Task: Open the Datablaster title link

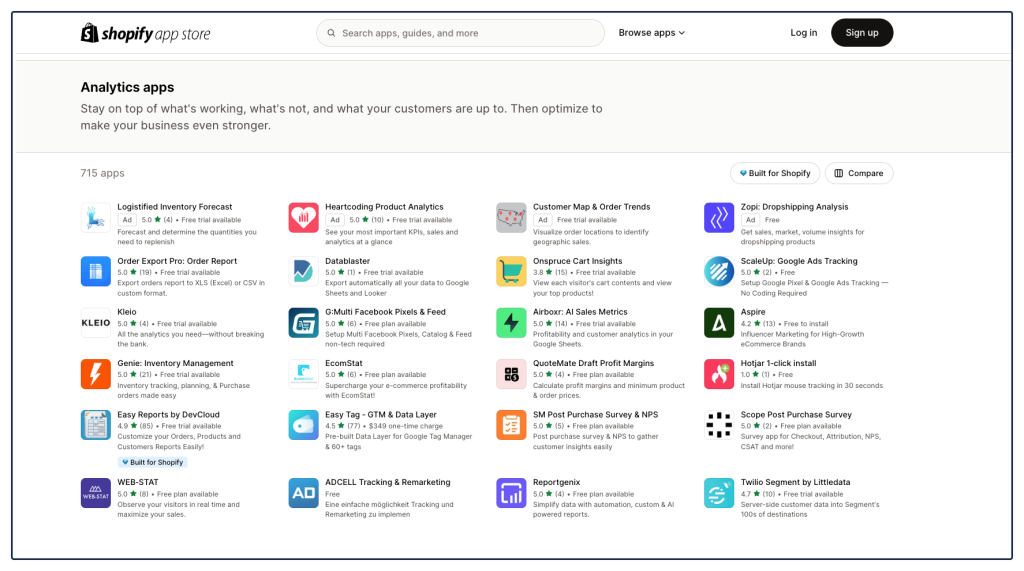Action: click(347, 261)
